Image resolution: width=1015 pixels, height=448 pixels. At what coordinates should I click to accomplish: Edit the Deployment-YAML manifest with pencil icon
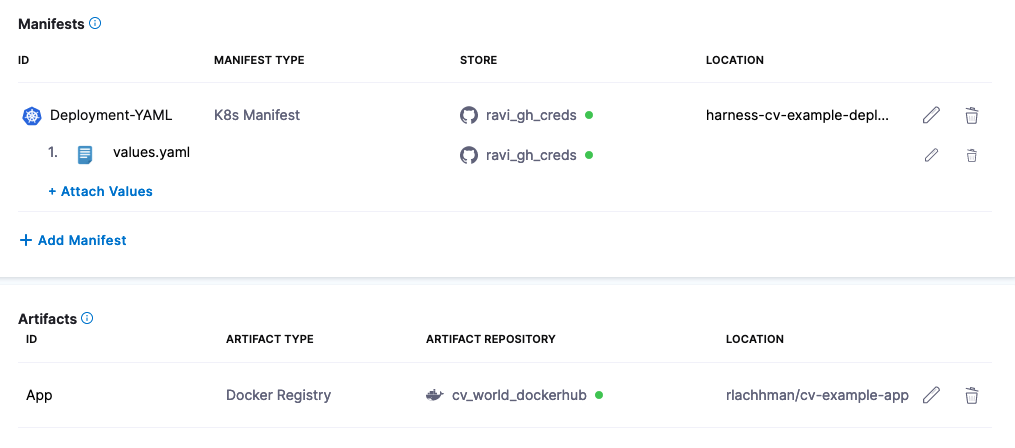(x=931, y=115)
